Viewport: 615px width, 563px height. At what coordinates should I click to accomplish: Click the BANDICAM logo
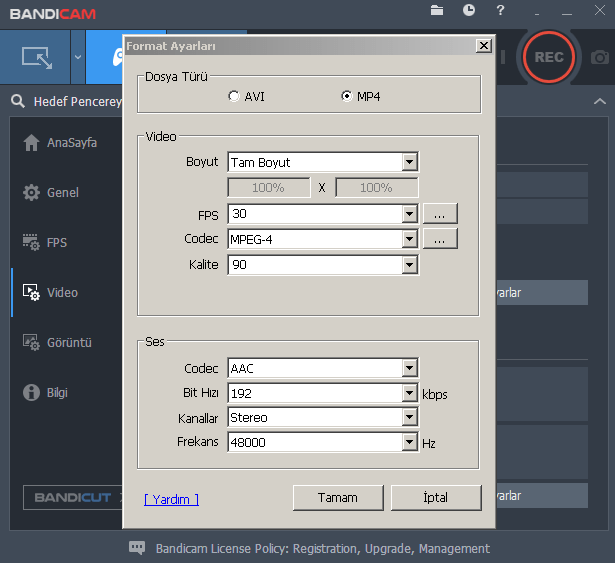(53, 14)
